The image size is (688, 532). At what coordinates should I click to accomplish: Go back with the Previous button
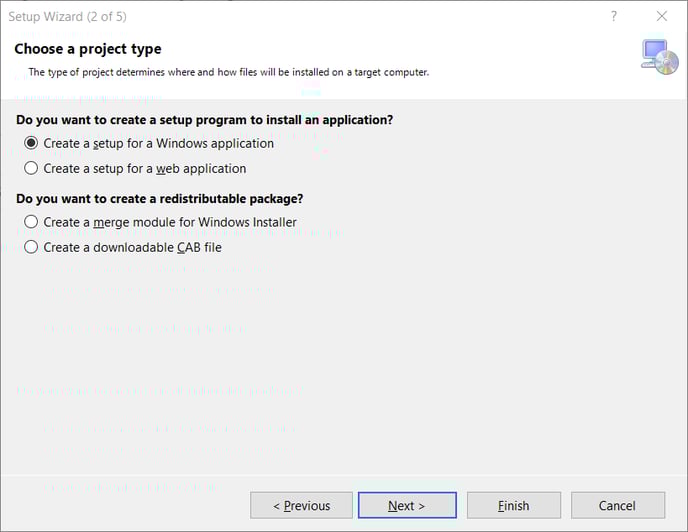pyautogui.click(x=301, y=505)
